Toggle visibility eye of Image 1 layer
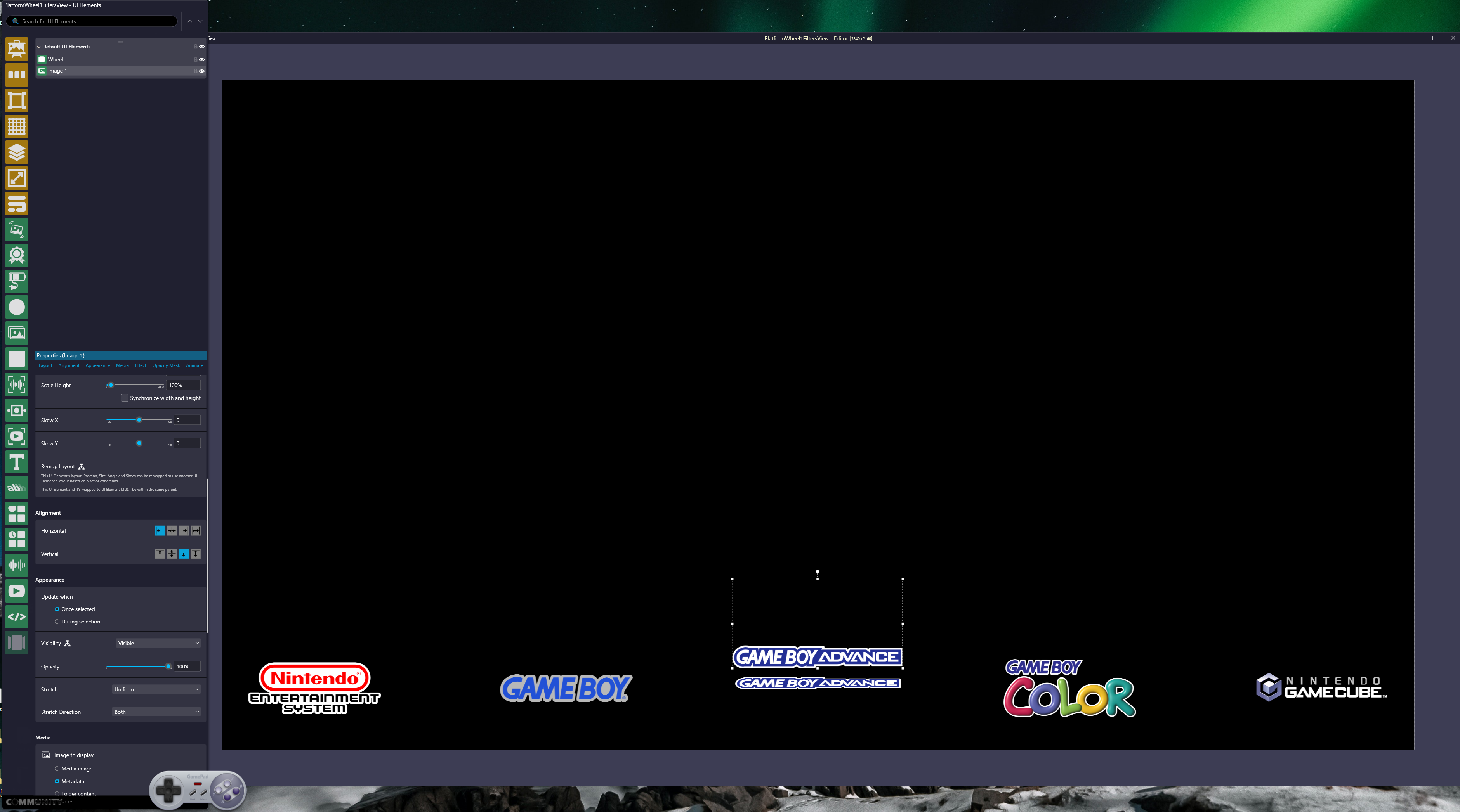Image resolution: width=1460 pixels, height=812 pixels. click(202, 71)
